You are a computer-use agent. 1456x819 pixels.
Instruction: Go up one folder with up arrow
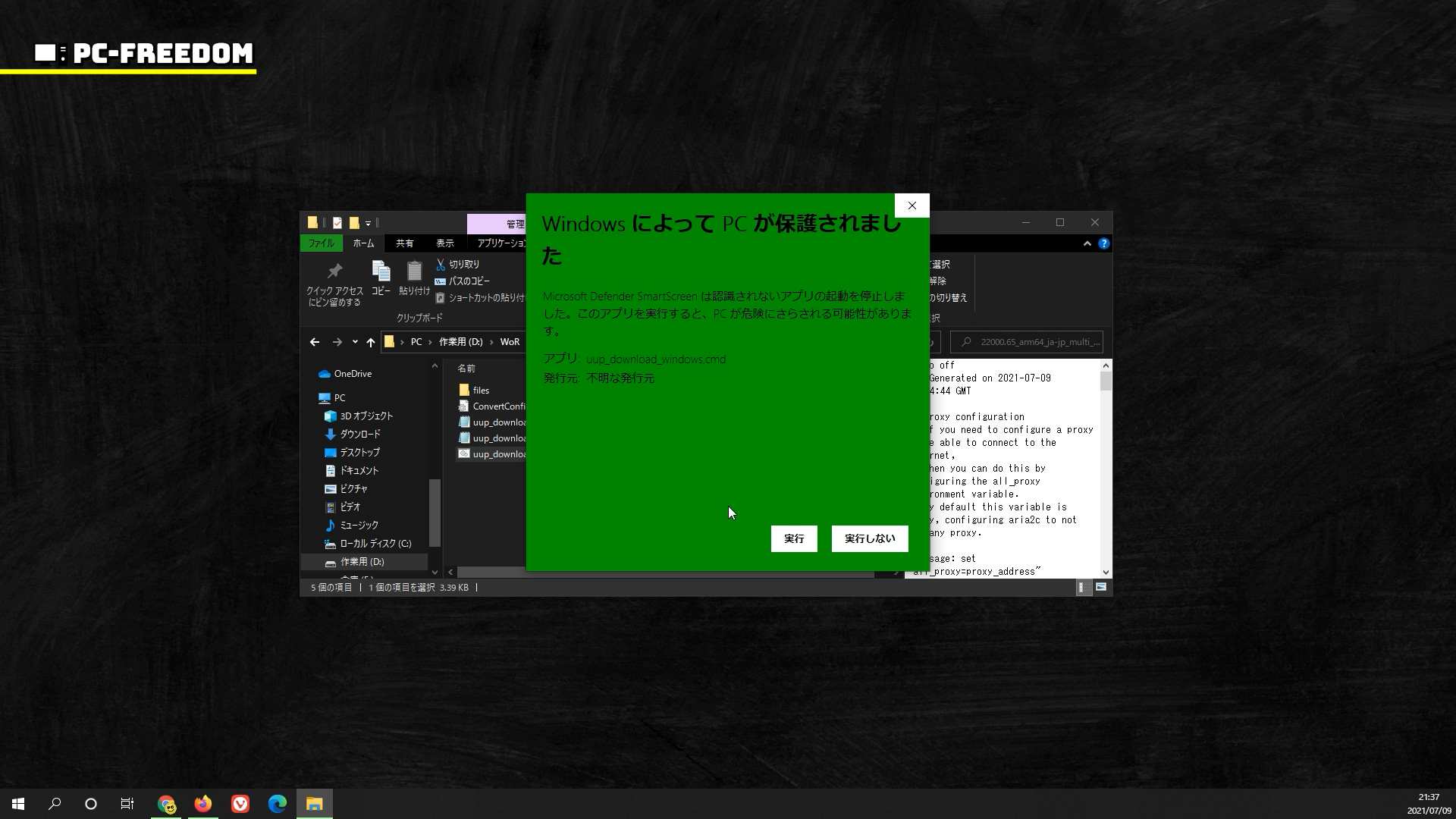pos(371,342)
